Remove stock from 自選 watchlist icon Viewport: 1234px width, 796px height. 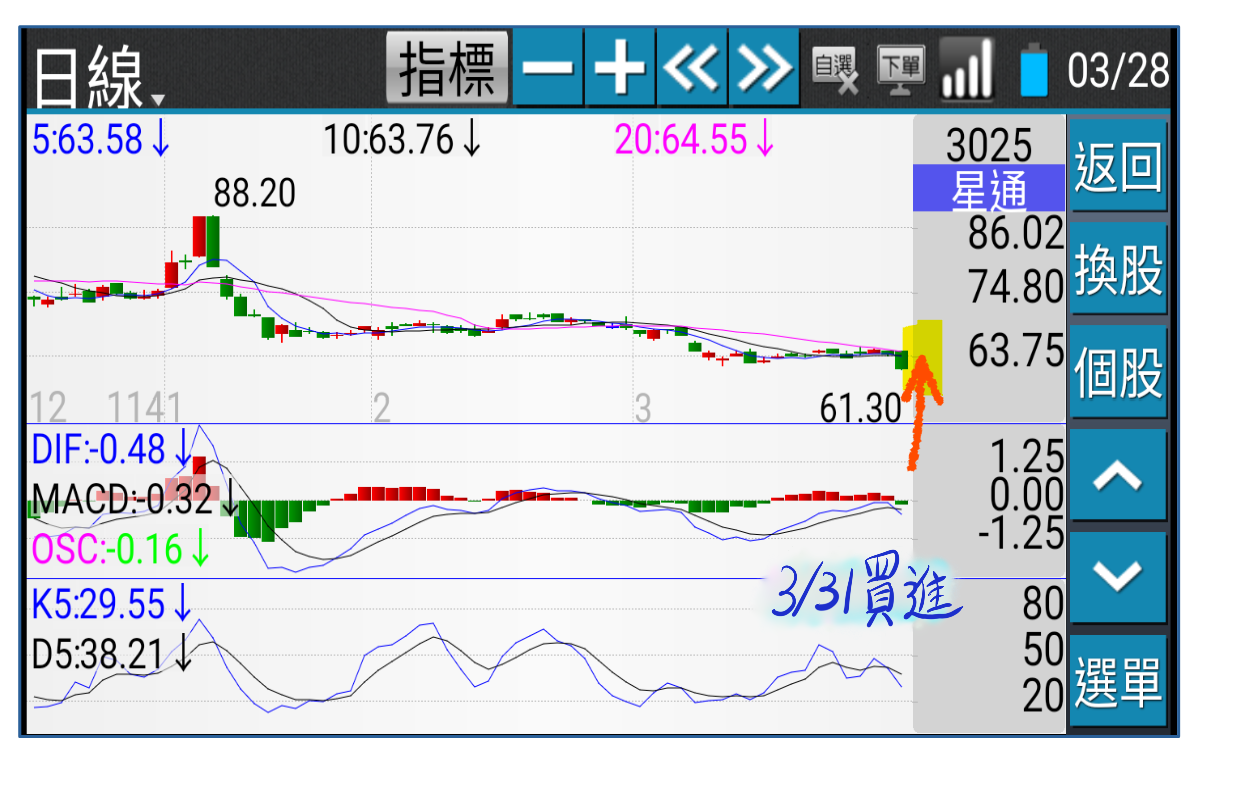coord(835,70)
